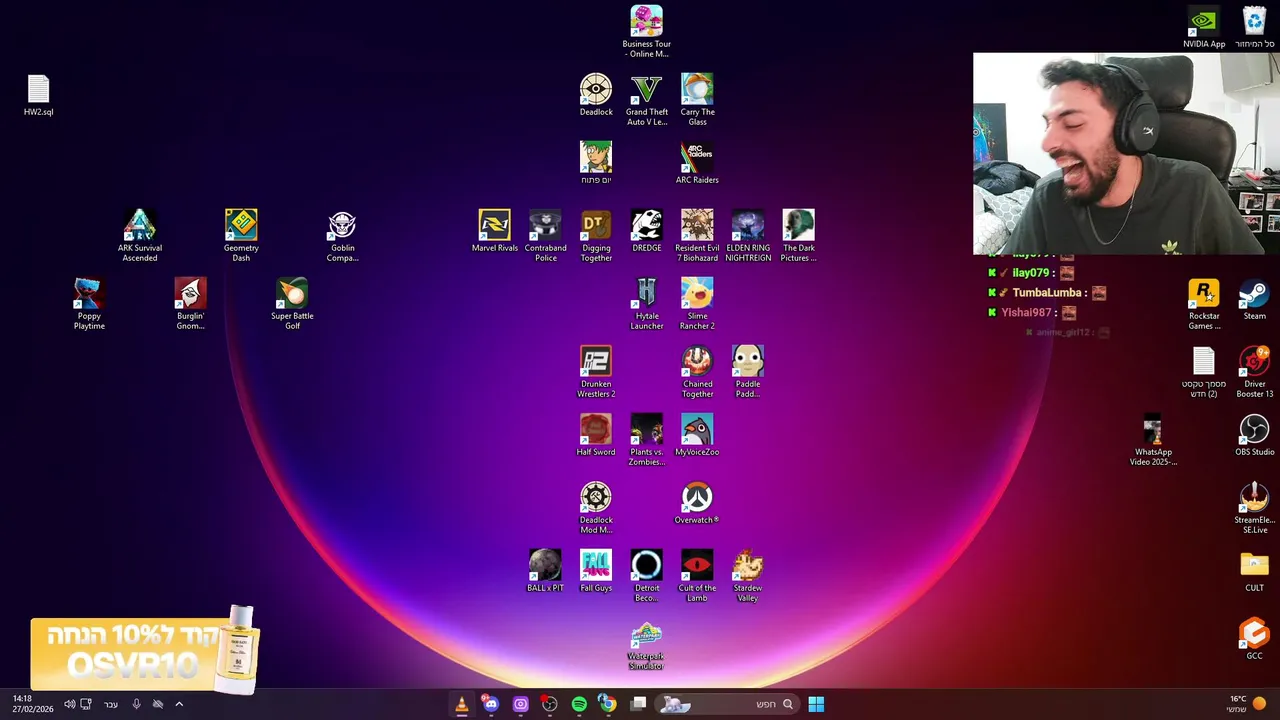Open the volume control in tray
Image resolution: width=1280 pixels, height=720 pixels.
pos(70,704)
